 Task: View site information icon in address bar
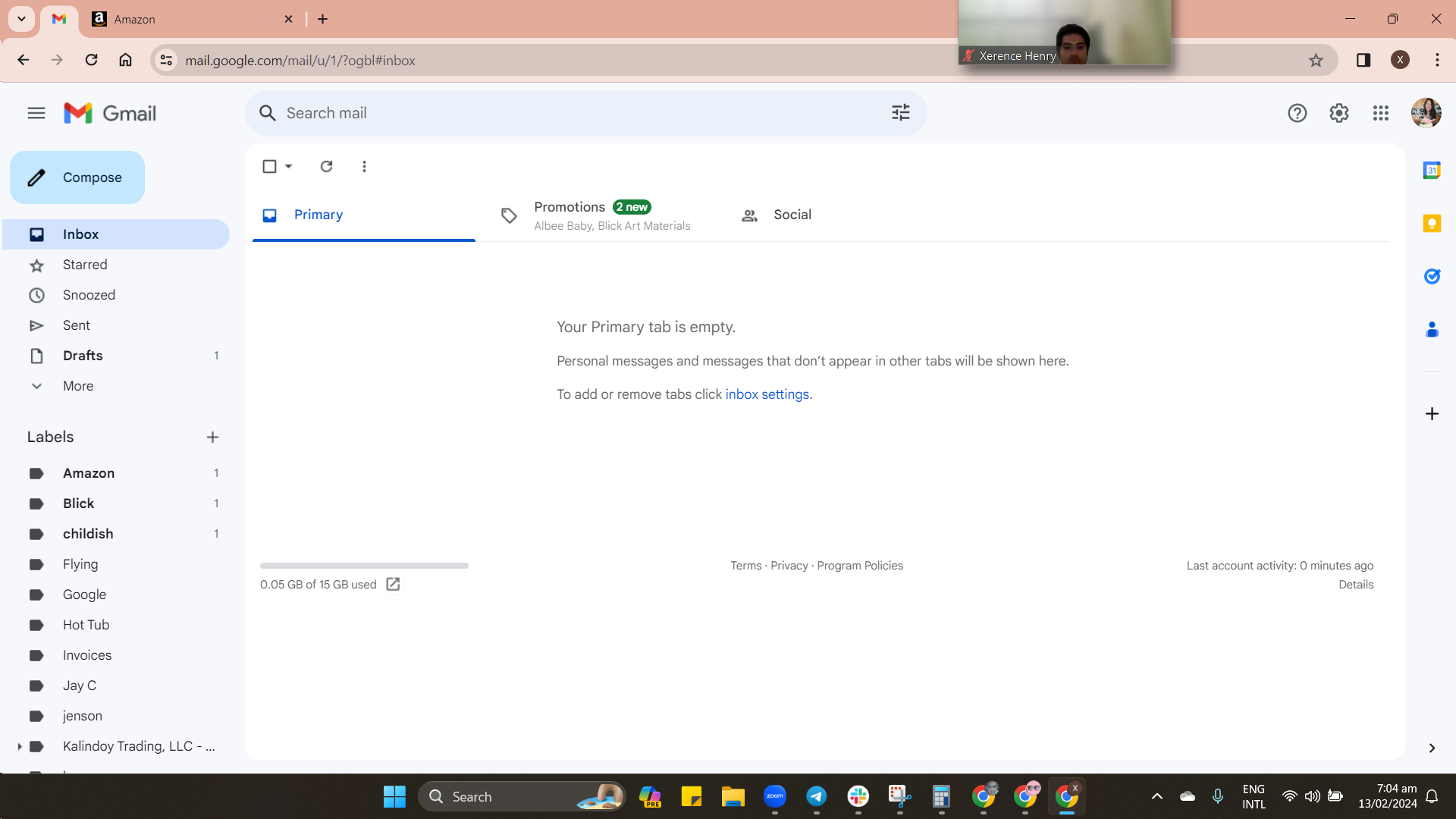[166, 60]
